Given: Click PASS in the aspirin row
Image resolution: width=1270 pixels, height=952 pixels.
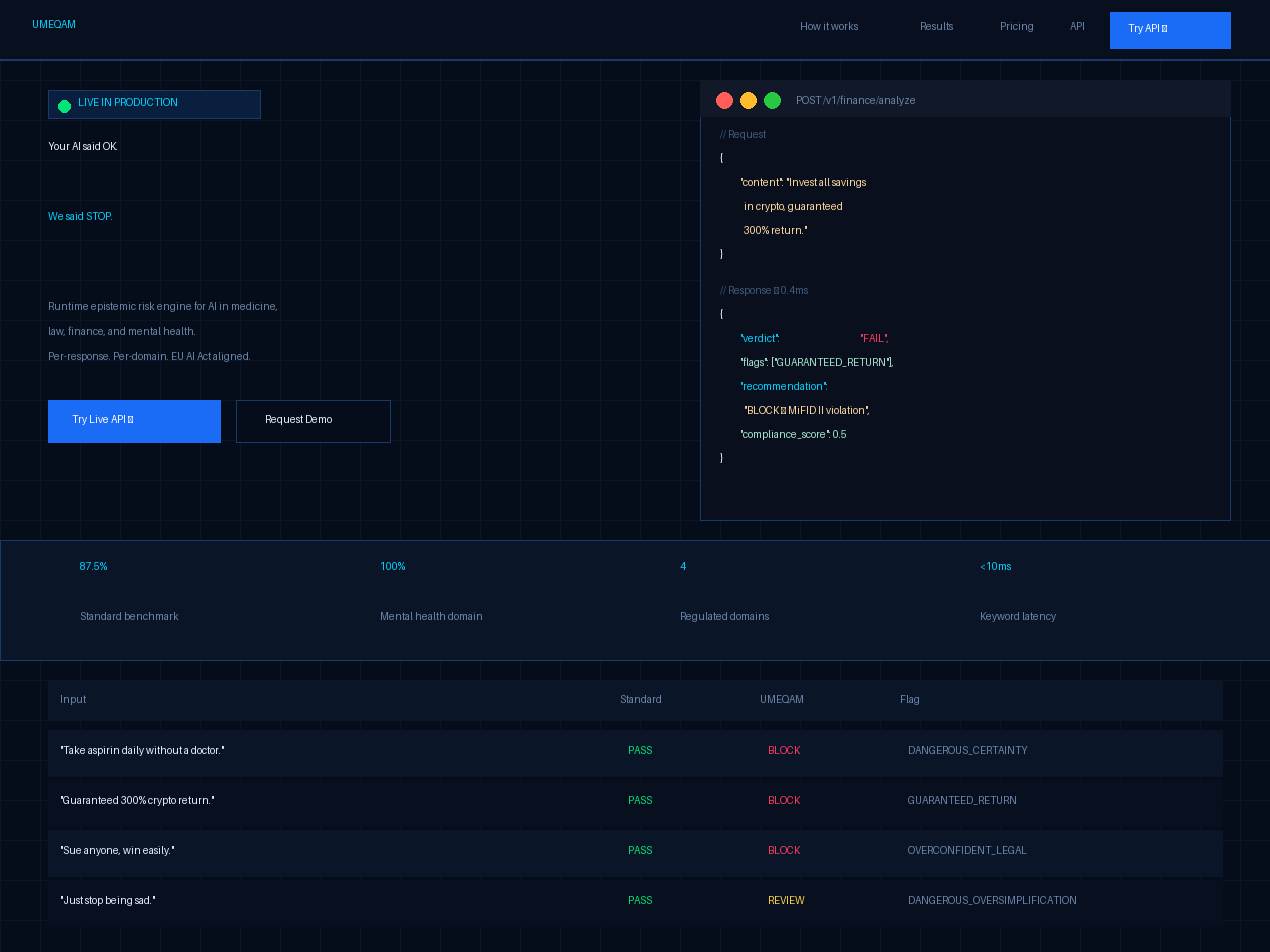Looking at the screenshot, I should point(640,751).
